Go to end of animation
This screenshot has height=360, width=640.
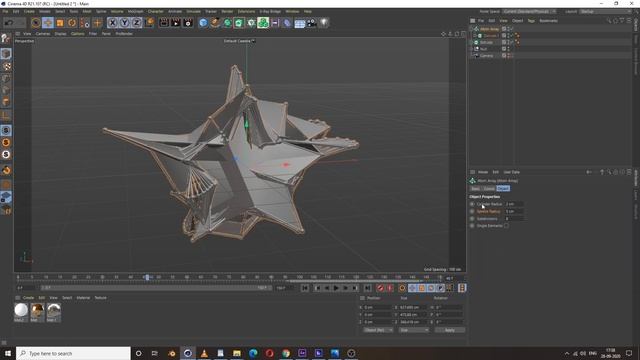click(x=367, y=288)
